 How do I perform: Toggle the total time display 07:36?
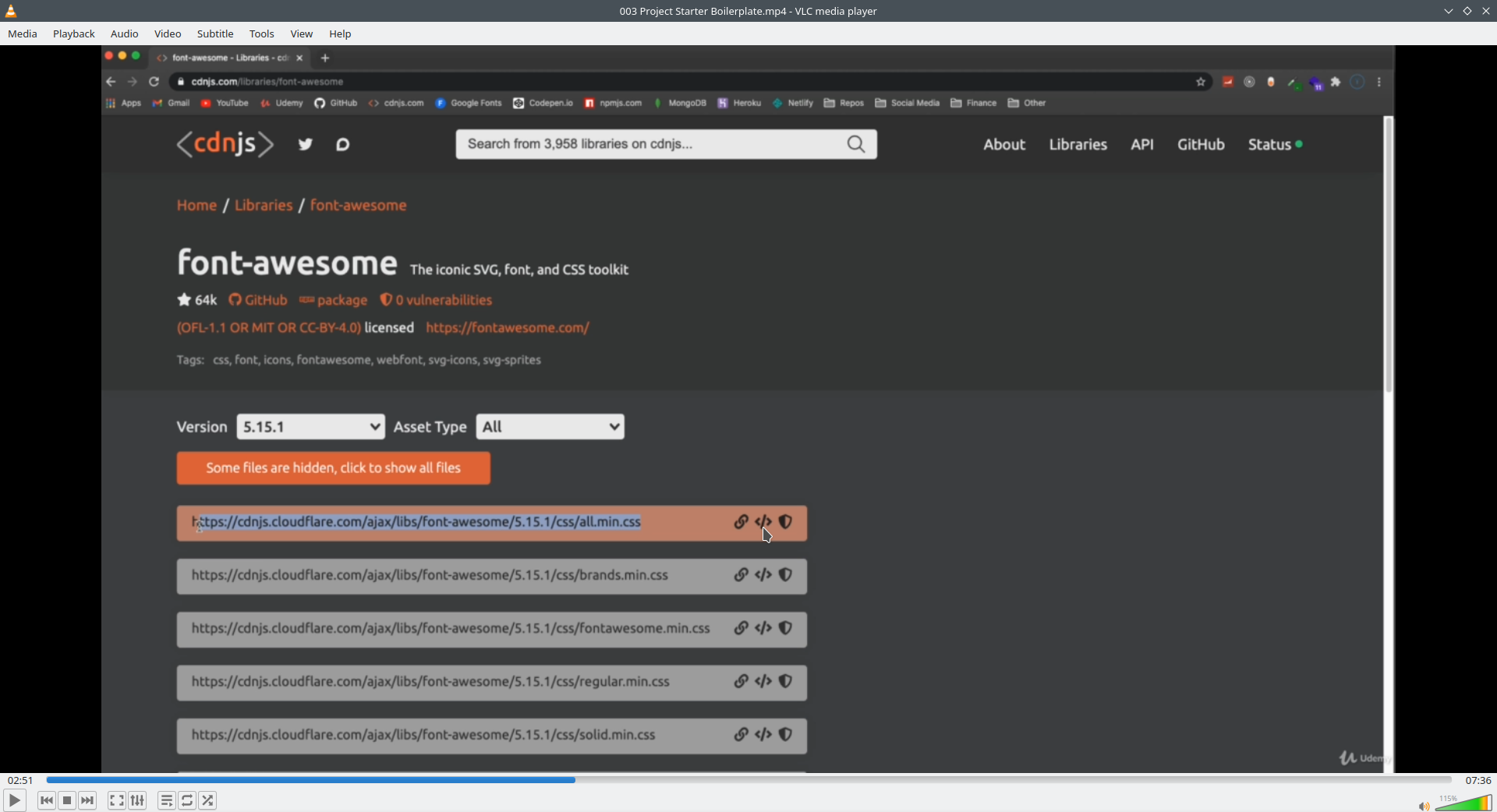click(x=1478, y=780)
